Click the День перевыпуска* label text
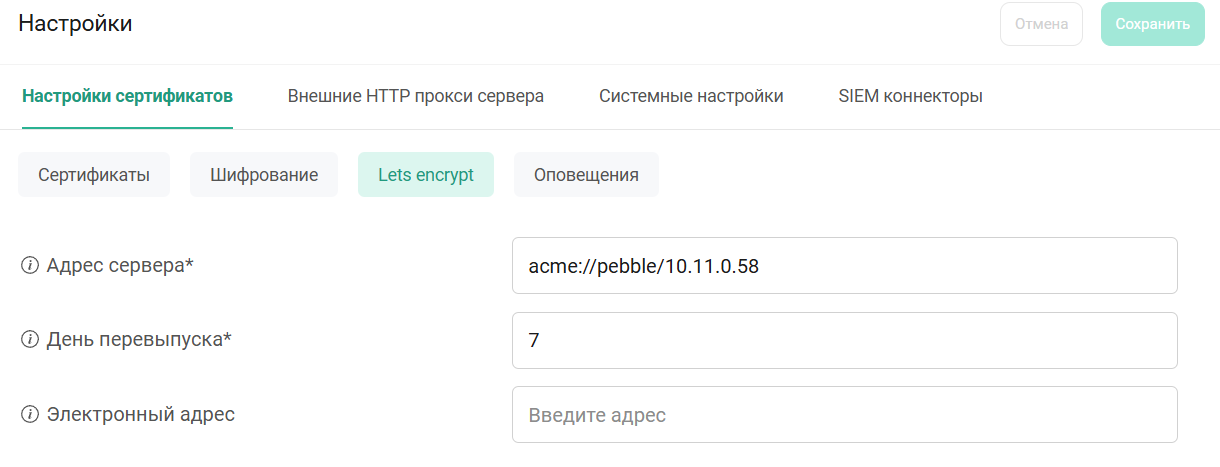This screenshot has height=467, width=1220. [139, 340]
